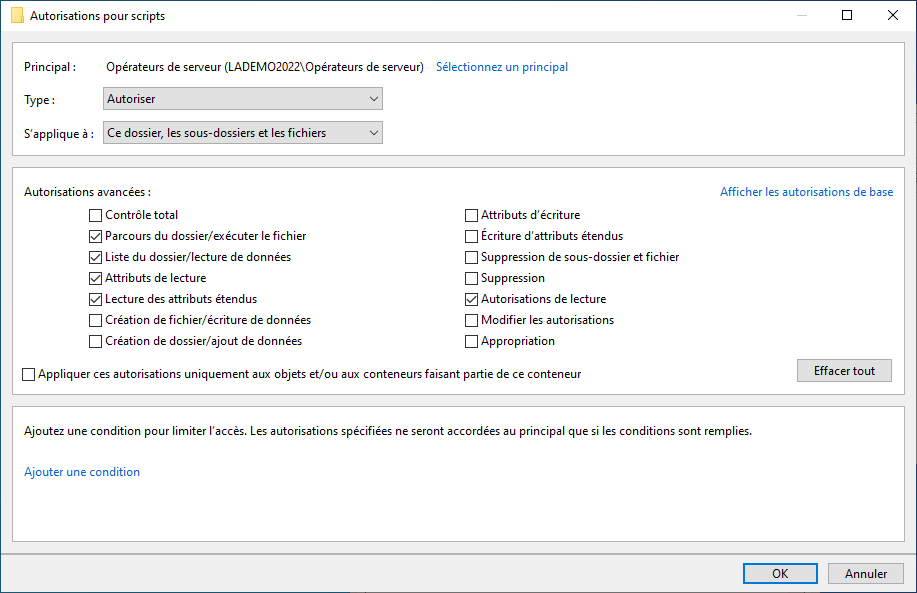The height and width of the screenshot is (593, 917).
Task: Open the Type dropdown showing Autoriser
Action: tap(243, 99)
